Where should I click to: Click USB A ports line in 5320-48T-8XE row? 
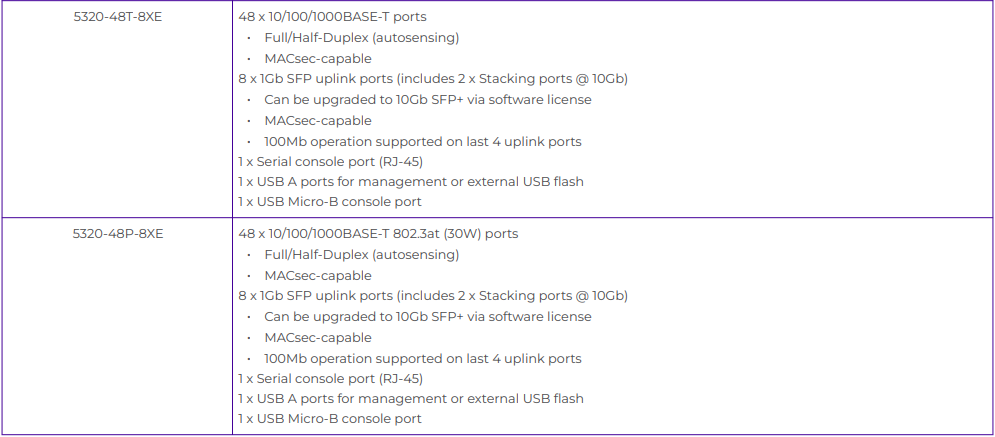coord(410,182)
